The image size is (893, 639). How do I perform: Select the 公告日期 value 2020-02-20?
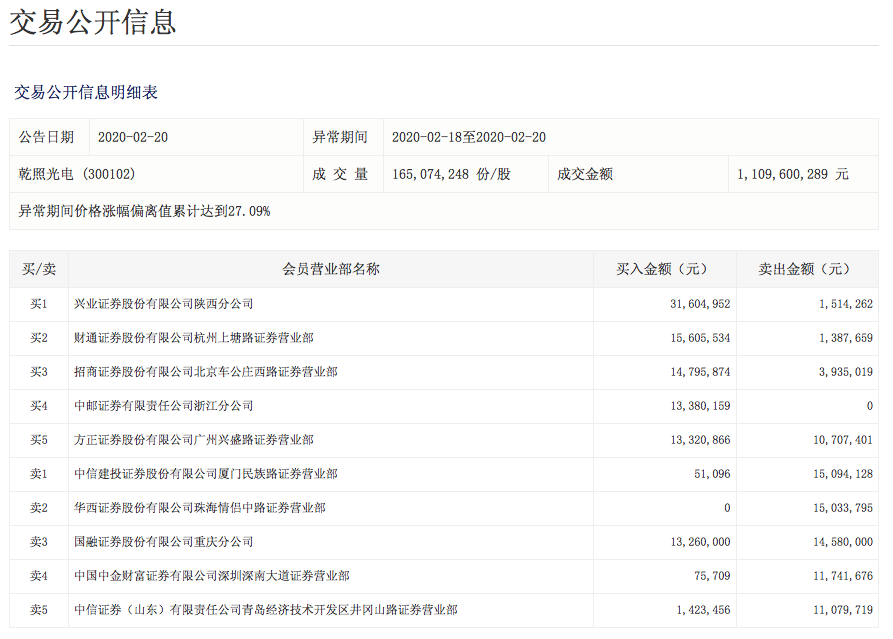133,138
